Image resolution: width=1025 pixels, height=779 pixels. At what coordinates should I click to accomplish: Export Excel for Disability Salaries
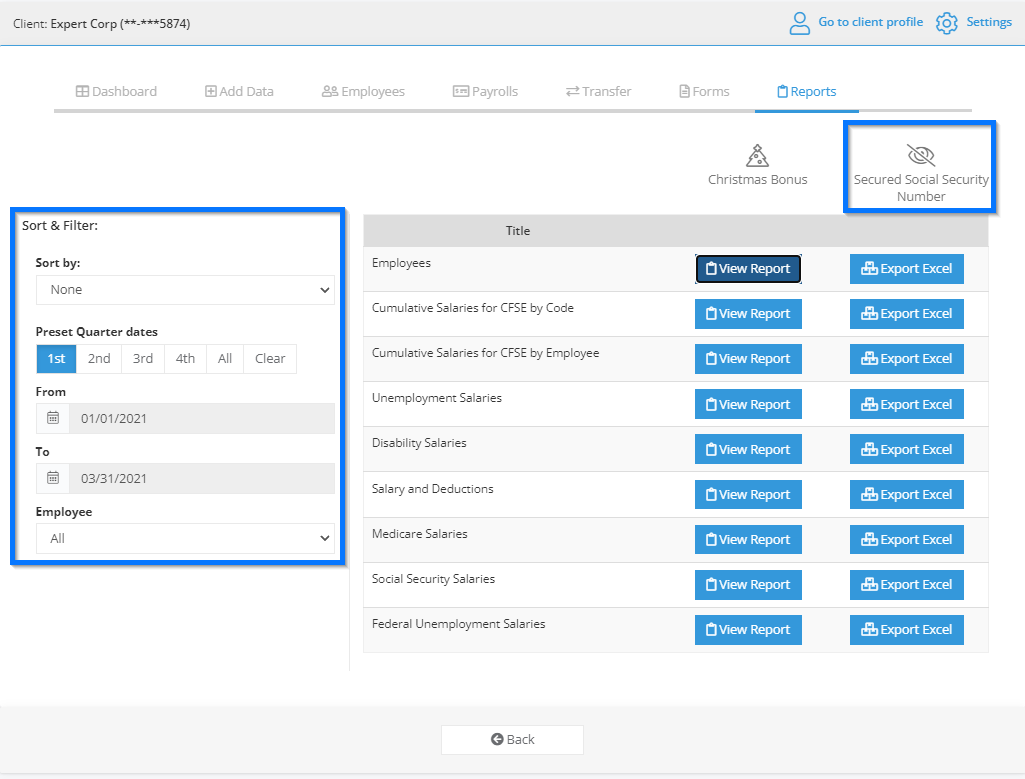click(906, 450)
